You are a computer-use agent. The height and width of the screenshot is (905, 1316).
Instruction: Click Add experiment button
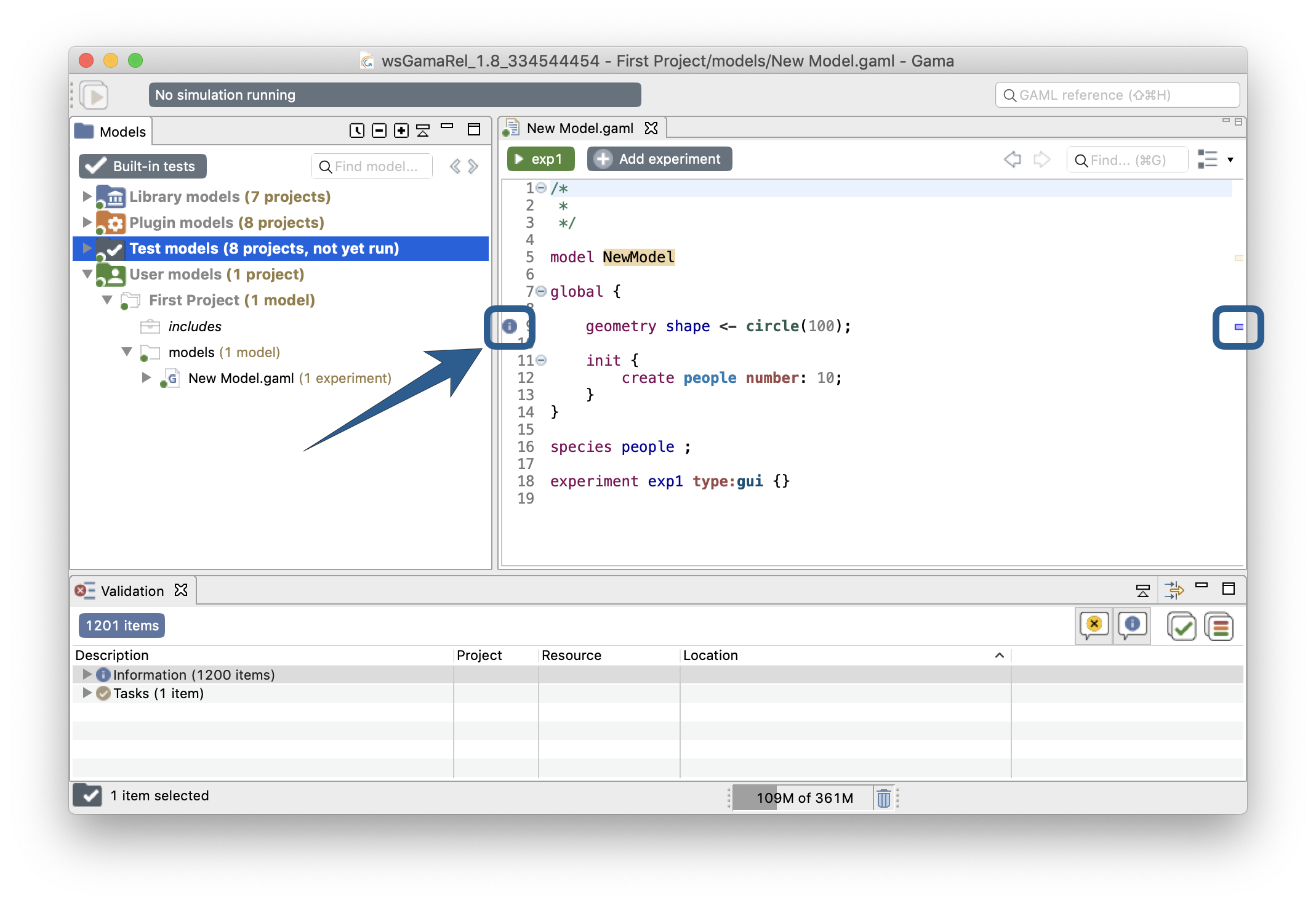(x=659, y=158)
